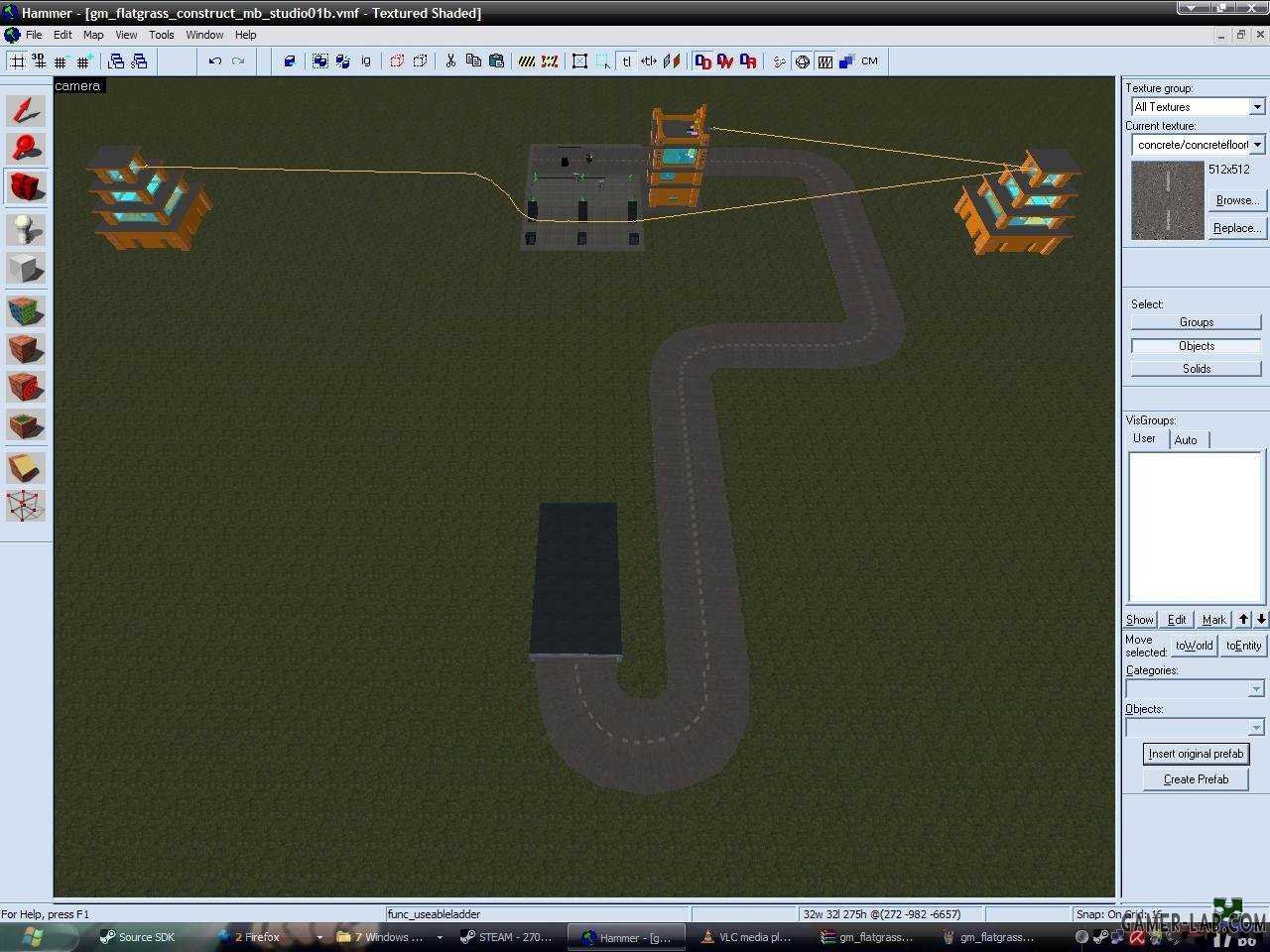Paste from the clipboard
The height and width of the screenshot is (952, 1270).
point(496,61)
